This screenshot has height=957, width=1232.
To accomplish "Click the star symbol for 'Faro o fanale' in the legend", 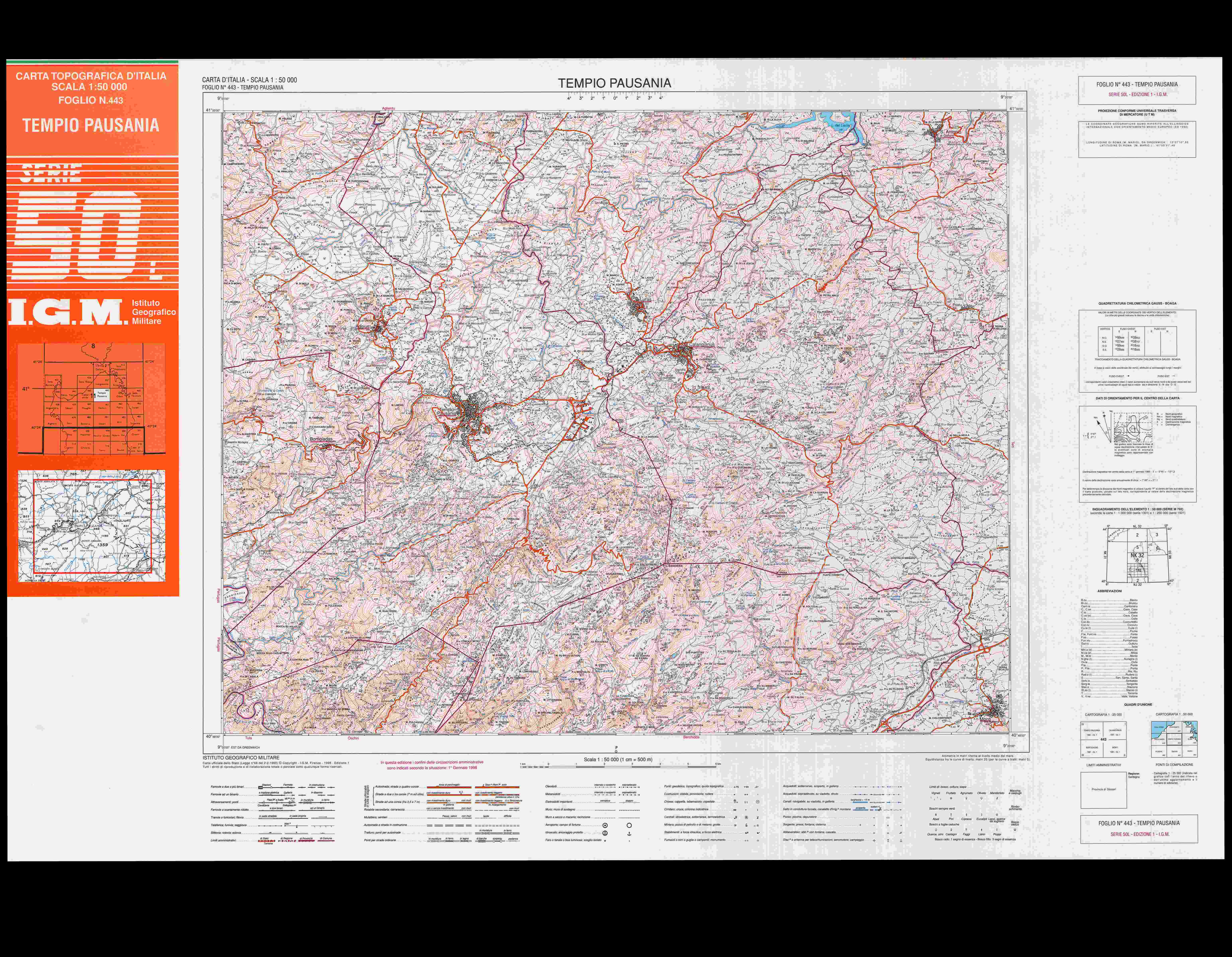I will click(605, 841).
